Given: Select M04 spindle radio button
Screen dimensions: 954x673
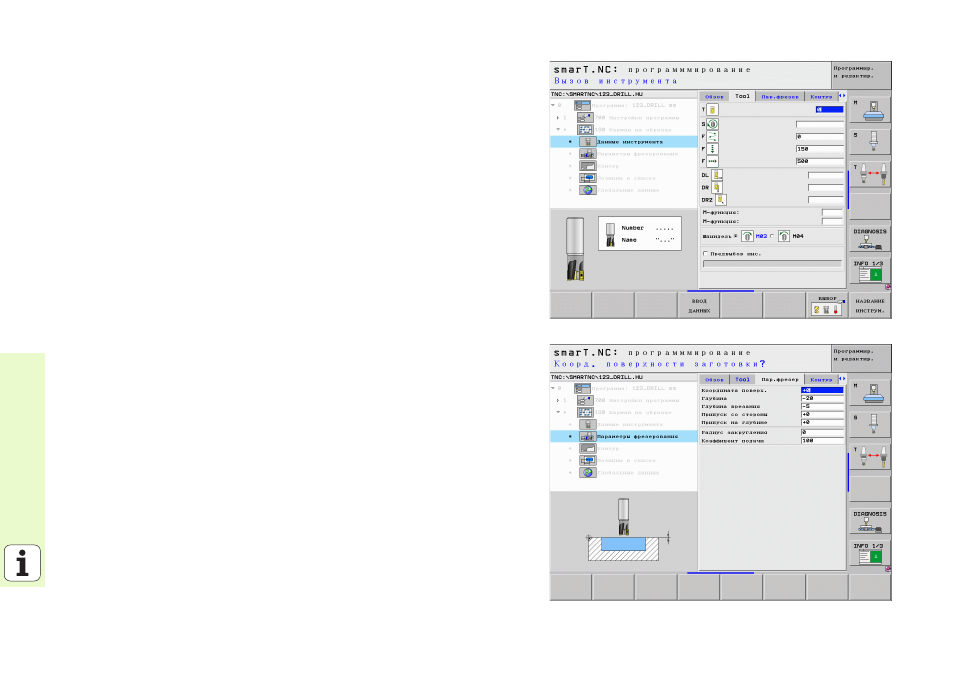Looking at the screenshot, I should click(772, 236).
